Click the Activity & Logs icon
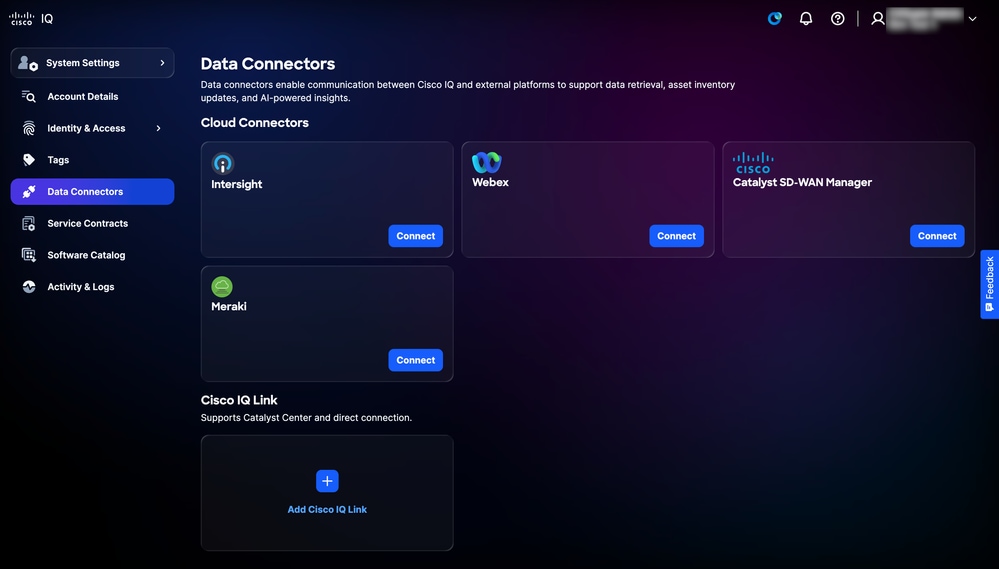The image size is (999, 569). (x=29, y=287)
